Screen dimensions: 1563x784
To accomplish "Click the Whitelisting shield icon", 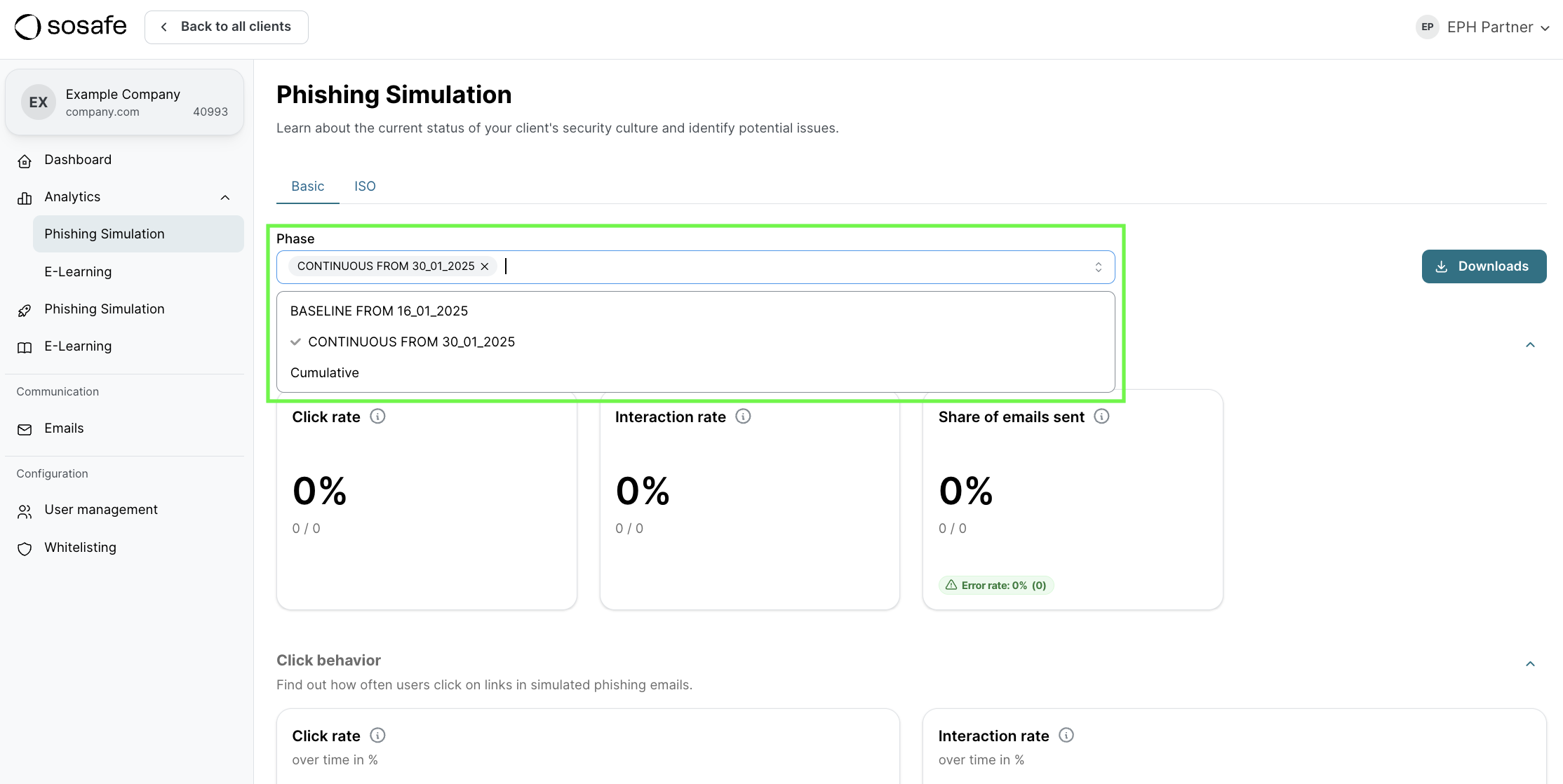I will 25,548.
